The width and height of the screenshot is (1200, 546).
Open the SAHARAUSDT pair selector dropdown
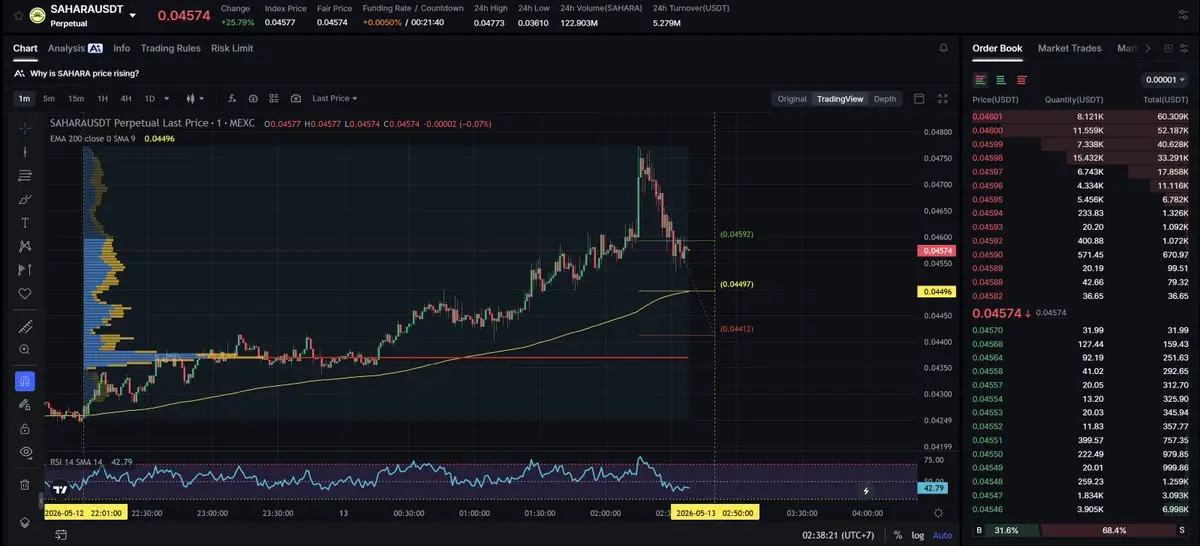[x=133, y=16]
